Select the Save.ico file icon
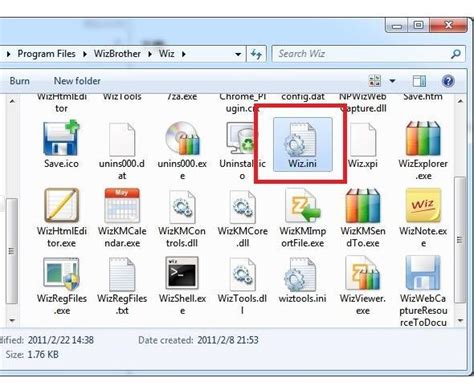474x390 pixels. [x=61, y=138]
